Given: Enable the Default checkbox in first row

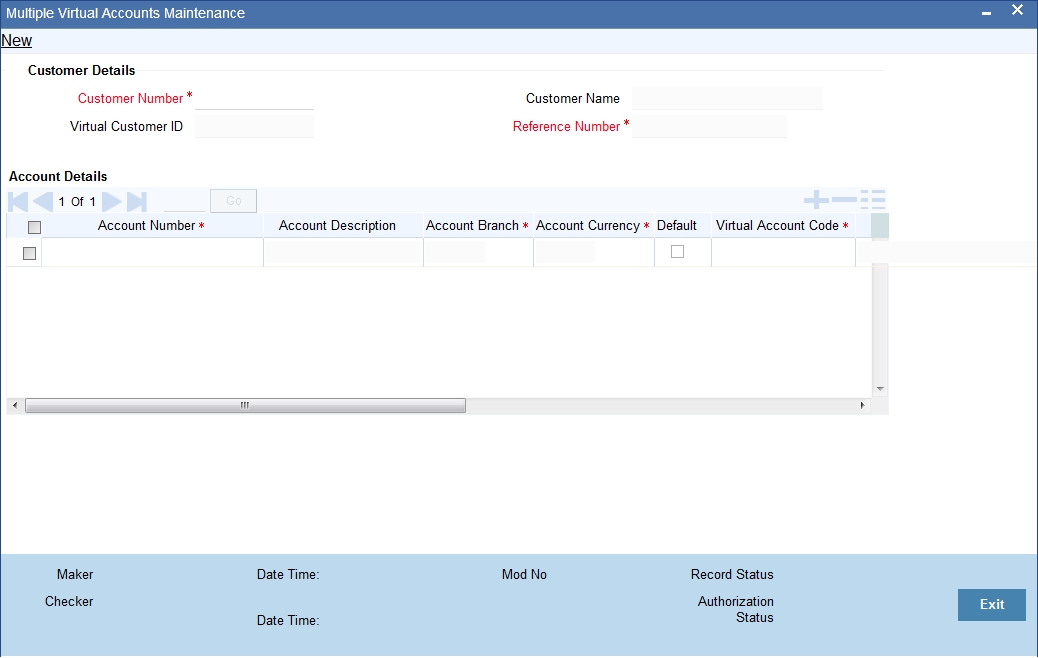Looking at the screenshot, I should (x=677, y=252).
